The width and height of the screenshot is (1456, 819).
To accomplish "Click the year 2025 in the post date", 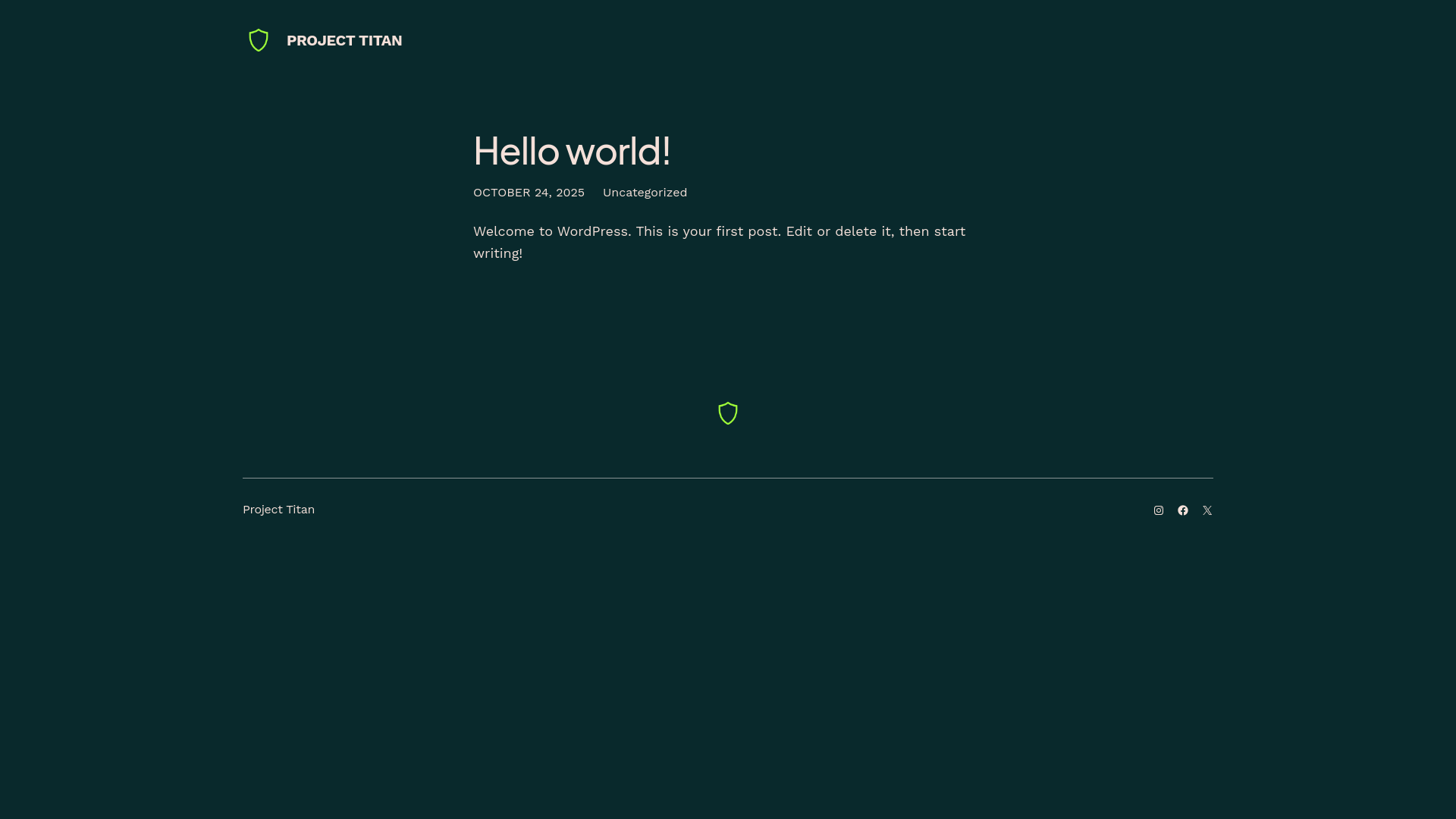I will [570, 193].
